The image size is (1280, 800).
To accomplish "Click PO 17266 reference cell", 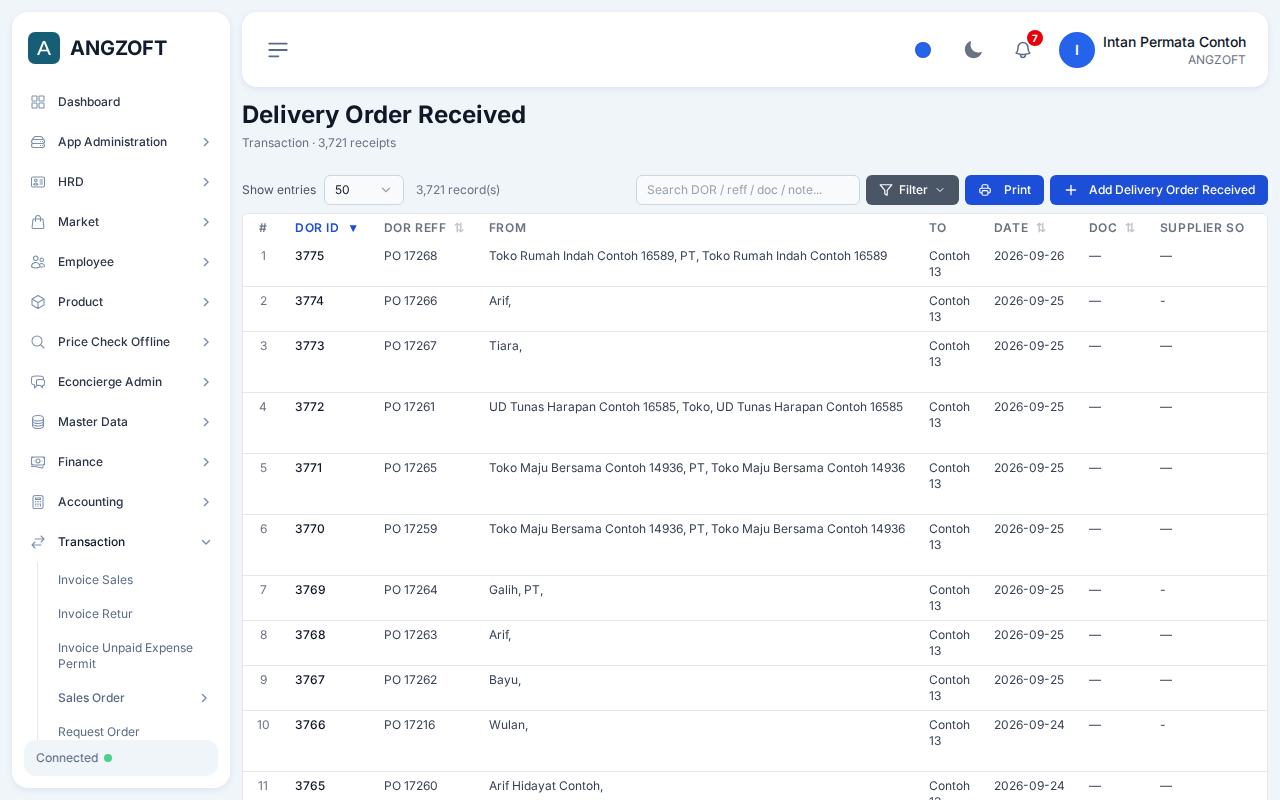I will [410, 301].
